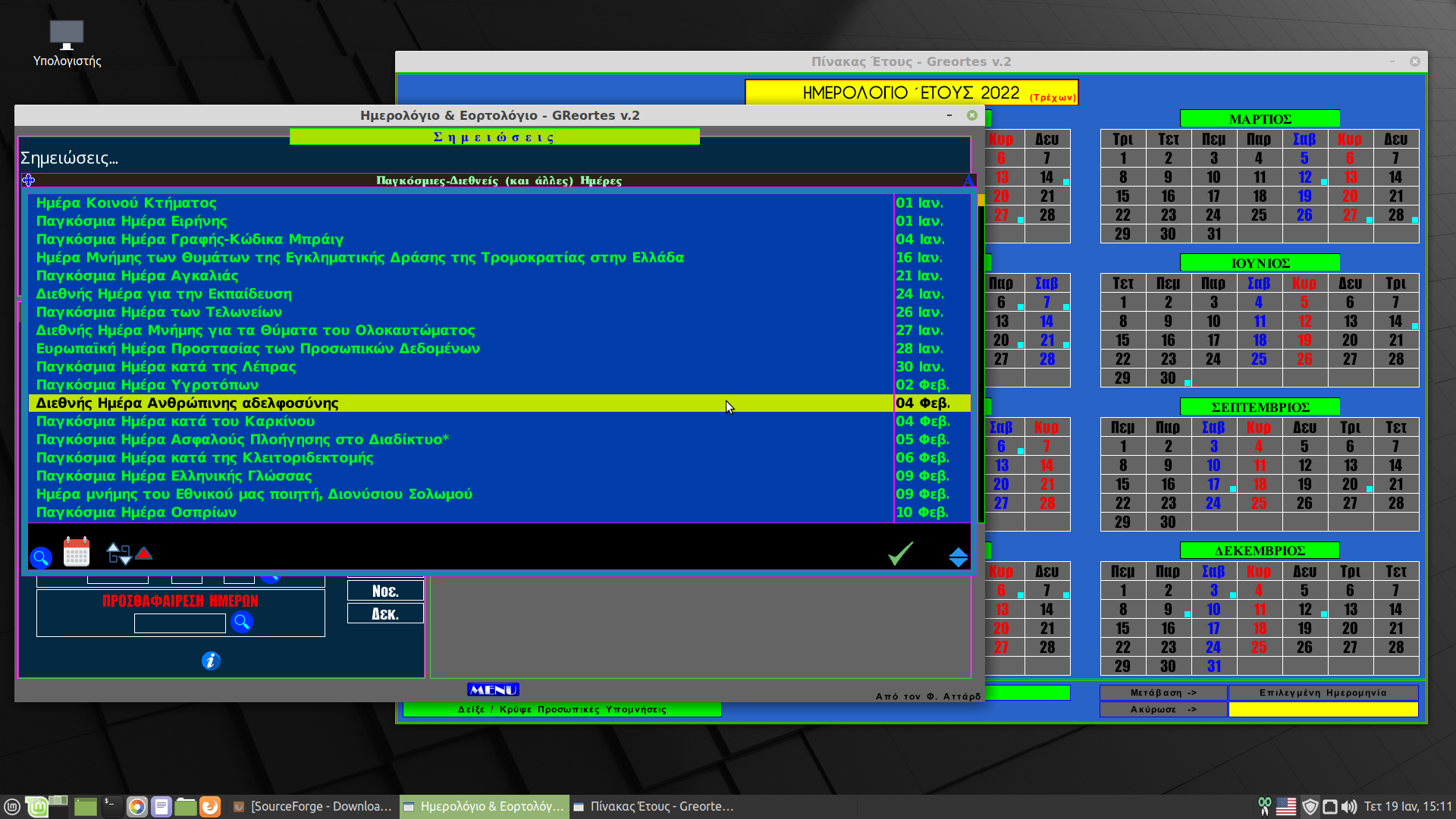Click the move-cross icon in the list header
The height and width of the screenshot is (819, 1456).
coord(28,180)
